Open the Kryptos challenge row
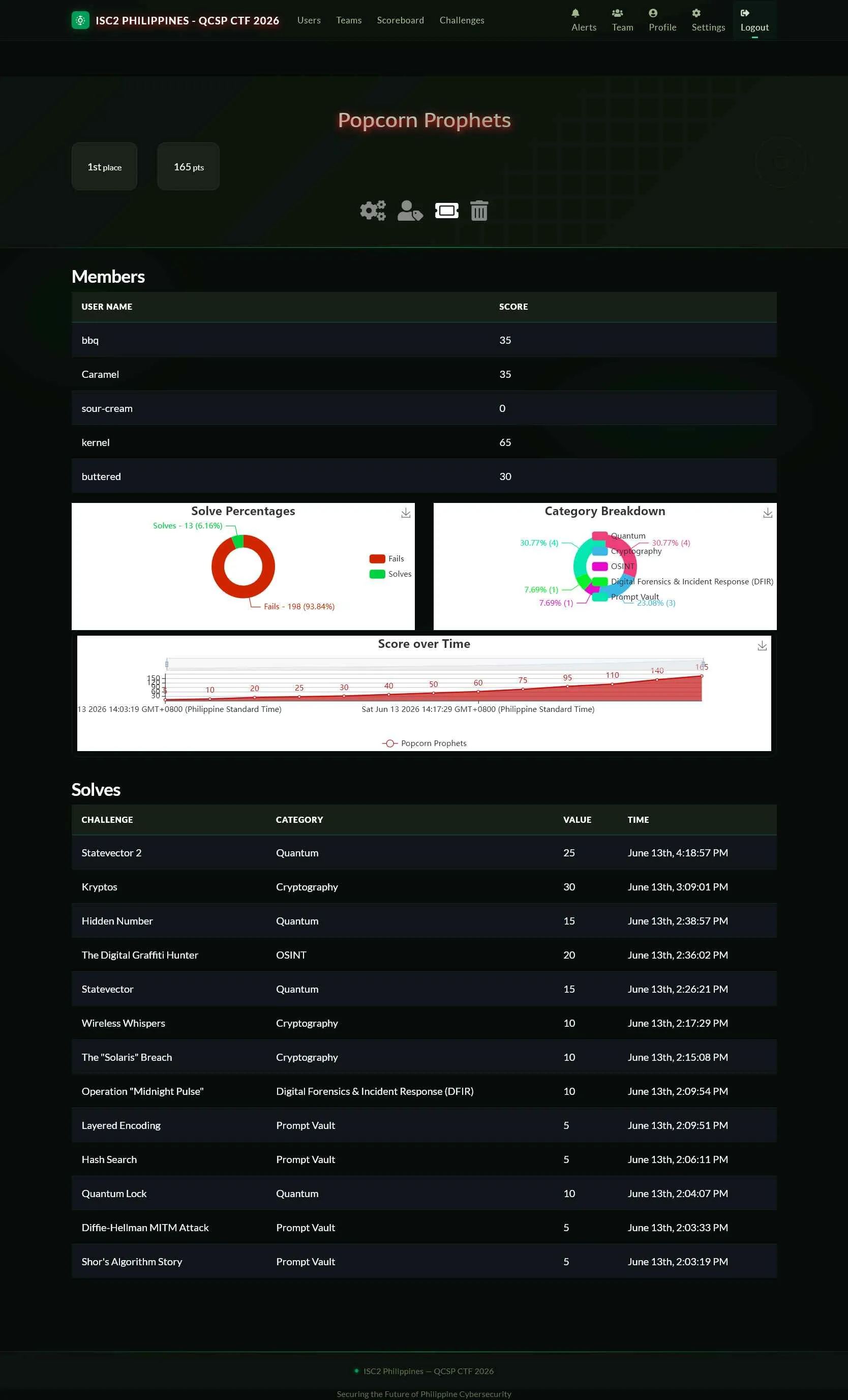Viewport: 848px width, 1400px height. (423, 887)
